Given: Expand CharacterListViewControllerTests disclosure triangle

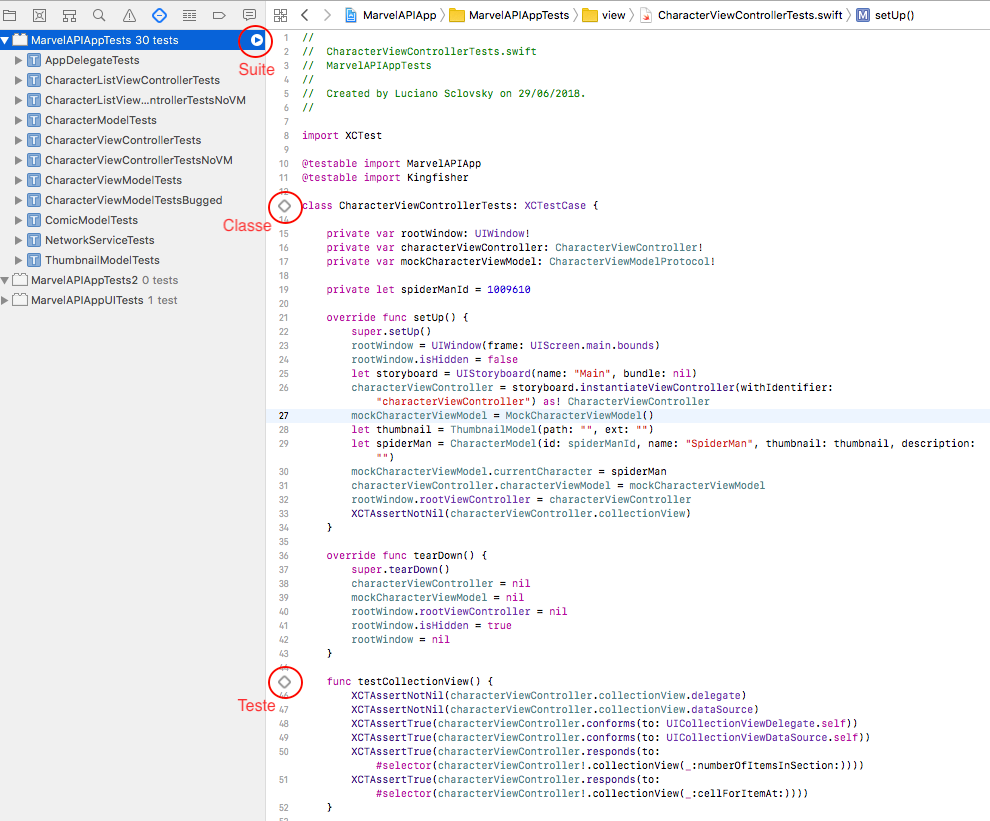Looking at the screenshot, I should click(18, 80).
